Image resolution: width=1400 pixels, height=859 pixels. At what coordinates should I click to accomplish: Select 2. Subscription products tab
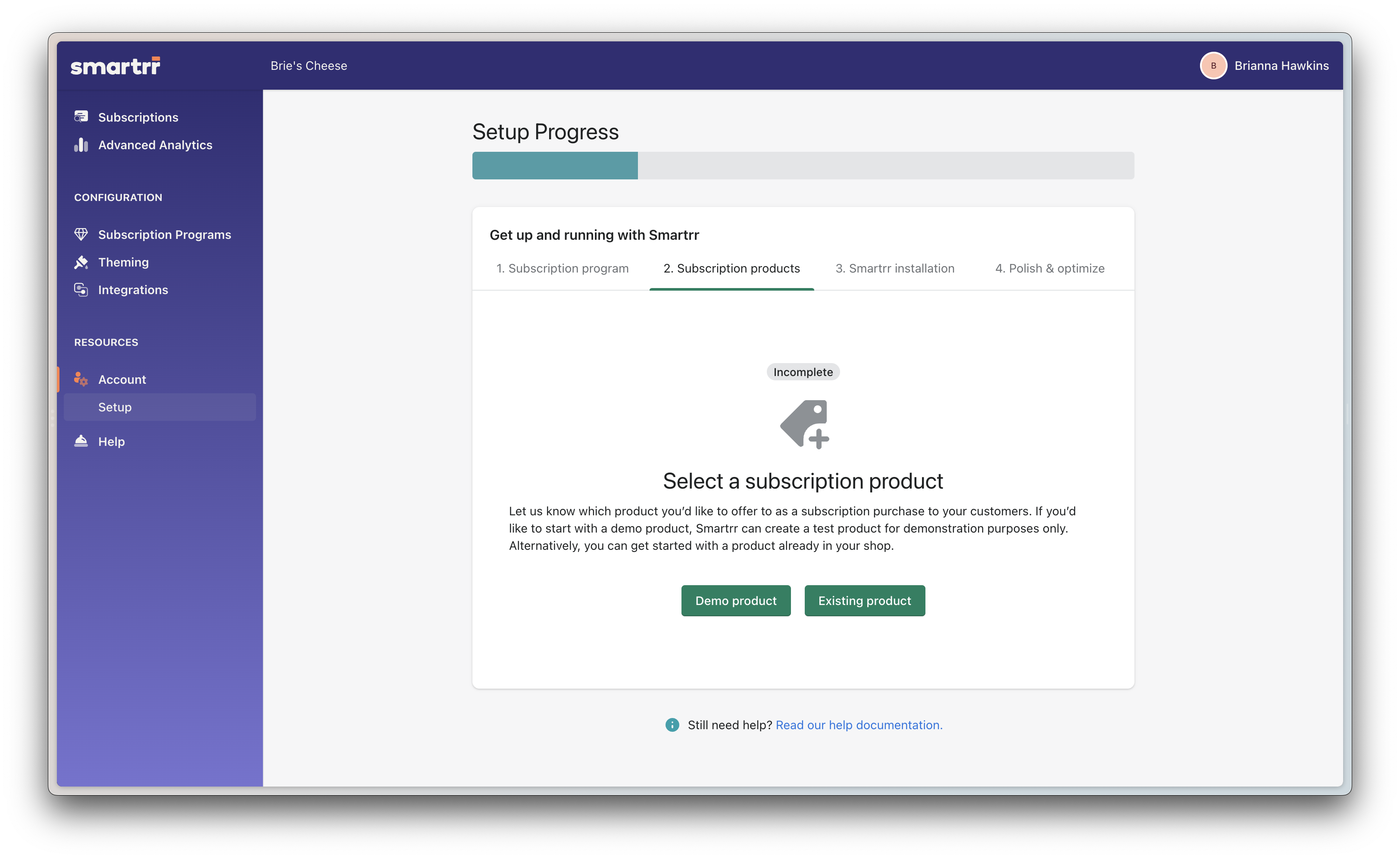[x=732, y=268]
